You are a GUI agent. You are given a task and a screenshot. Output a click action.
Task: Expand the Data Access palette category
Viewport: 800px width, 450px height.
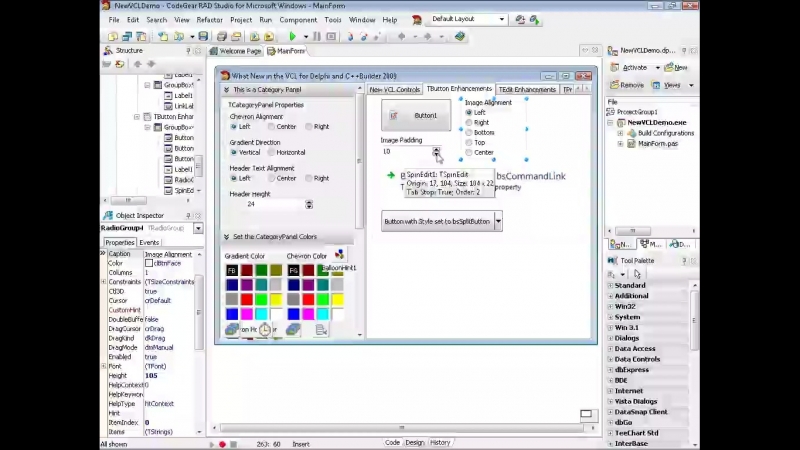(x=611, y=349)
